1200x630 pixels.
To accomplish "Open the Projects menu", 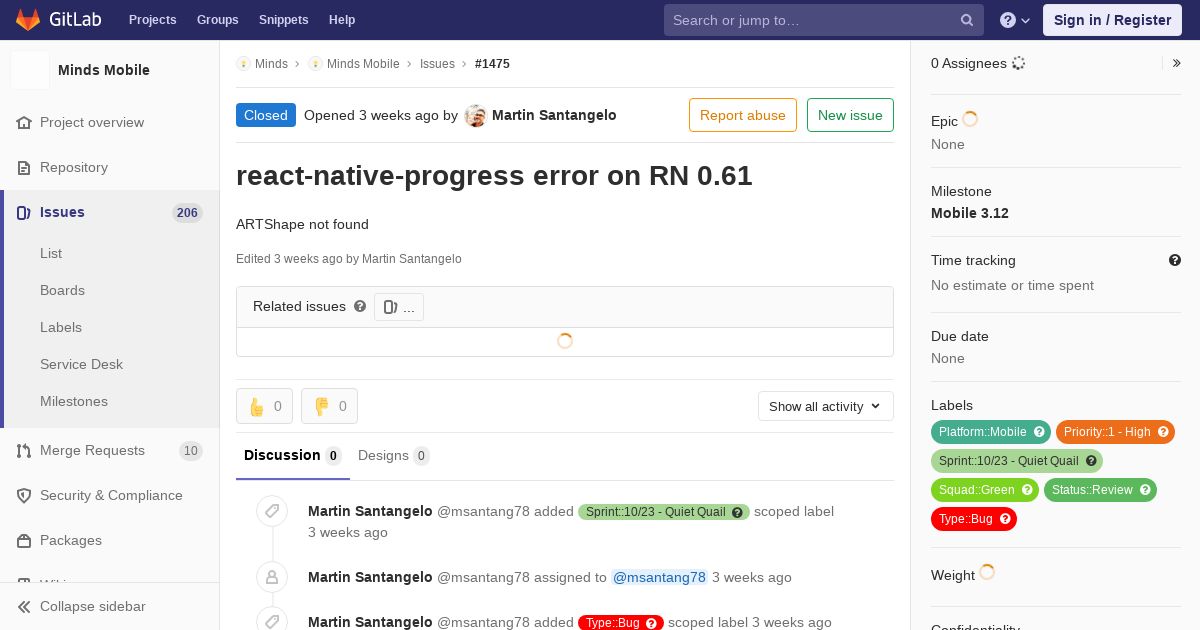I will point(152,20).
